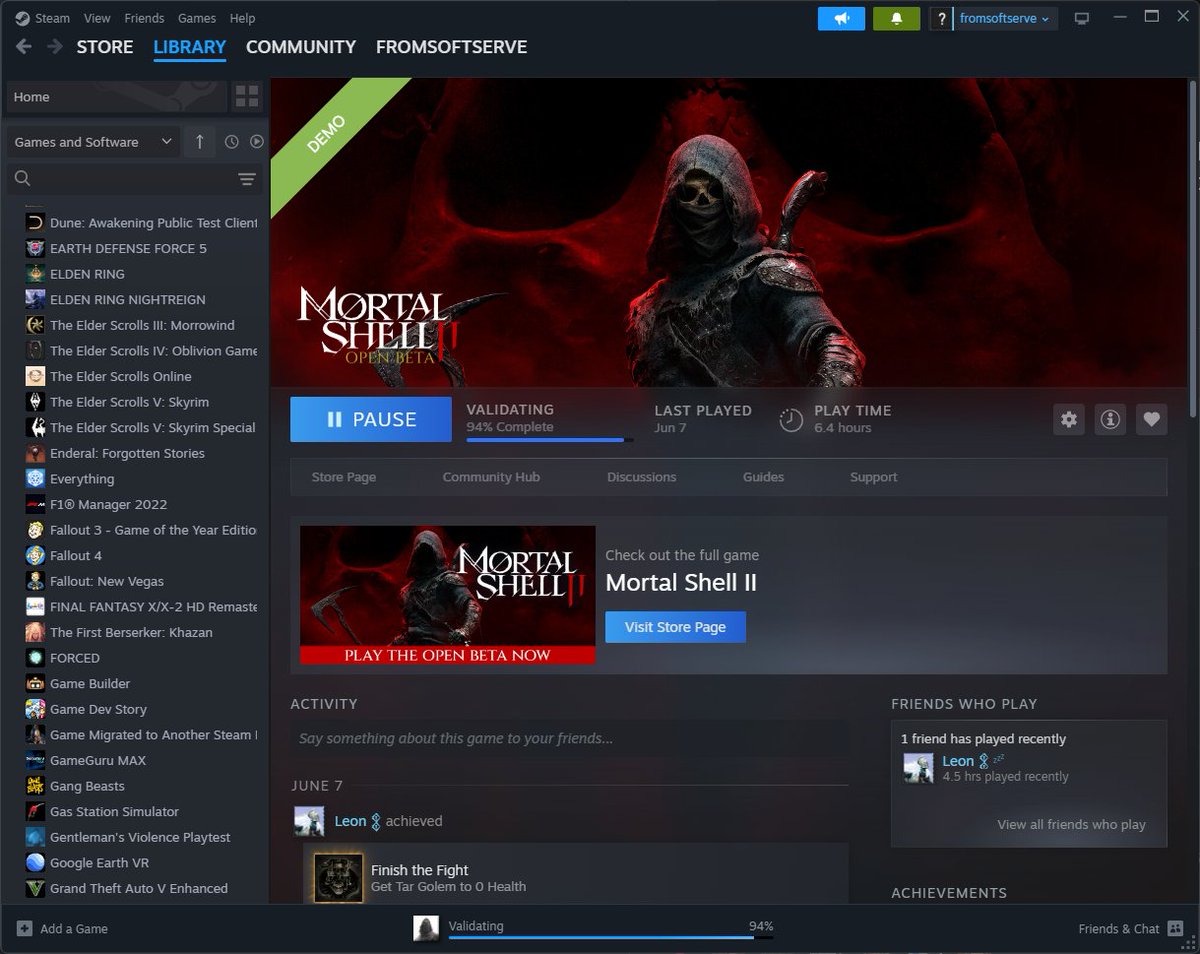Open game settings gear icon
Viewport: 1200px width, 954px height.
point(1069,419)
